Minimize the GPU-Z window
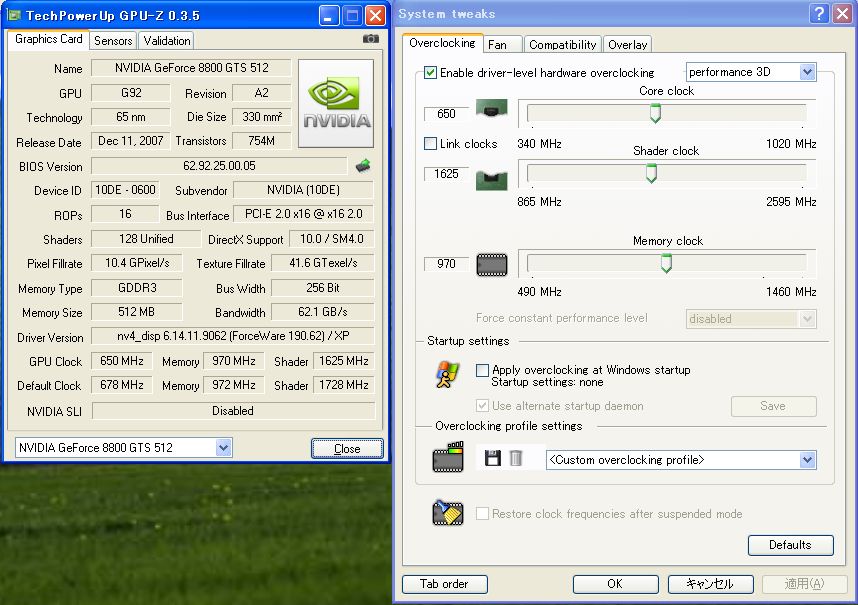Viewport: 858px width, 605px height. [328, 15]
